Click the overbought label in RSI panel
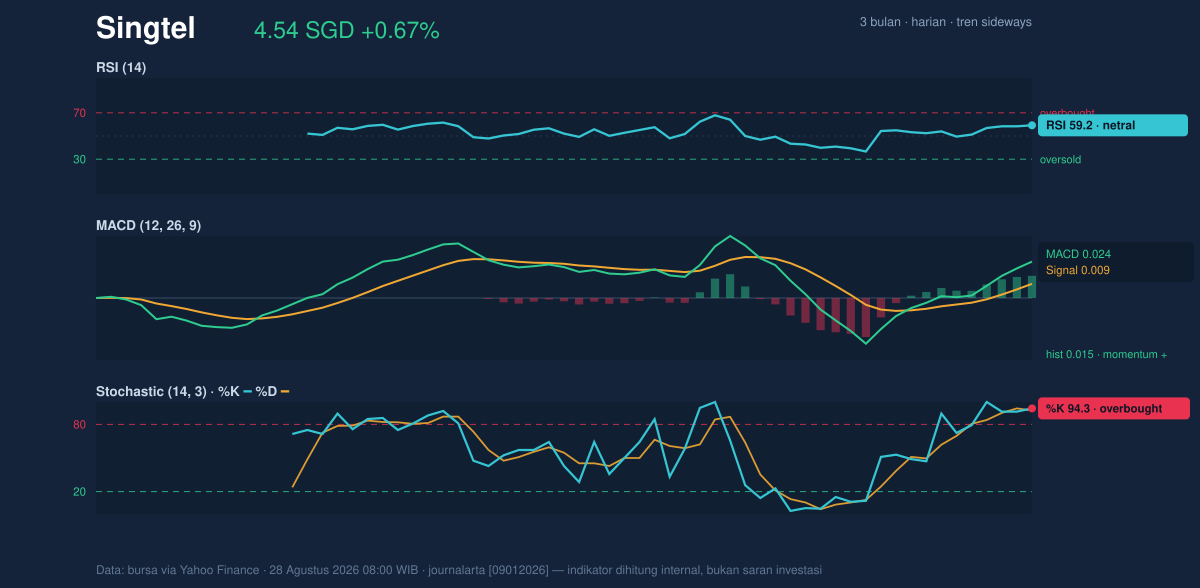 pos(1067,113)
